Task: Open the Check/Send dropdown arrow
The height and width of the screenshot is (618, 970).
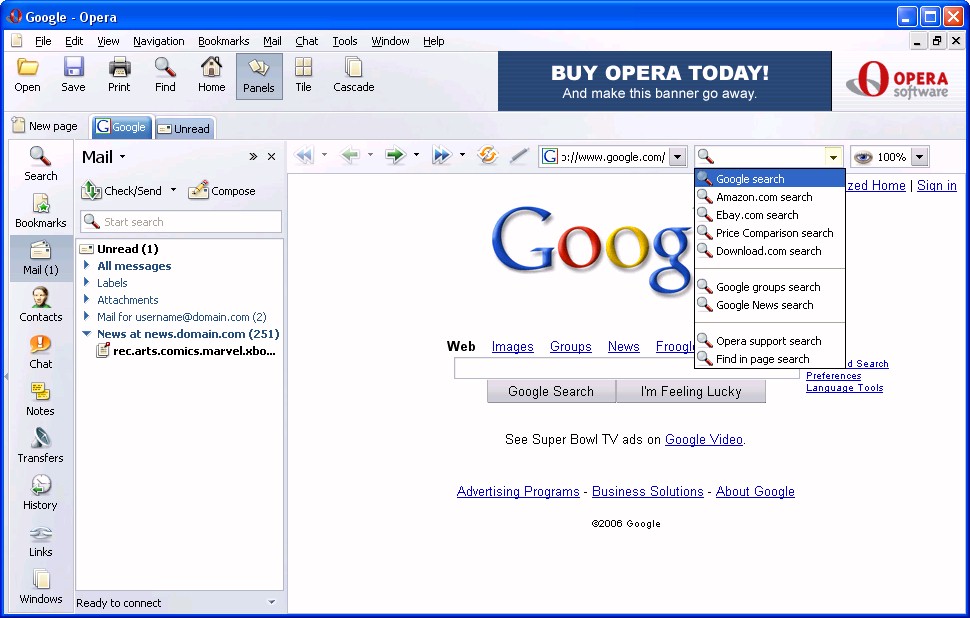Action: (173, 190)
